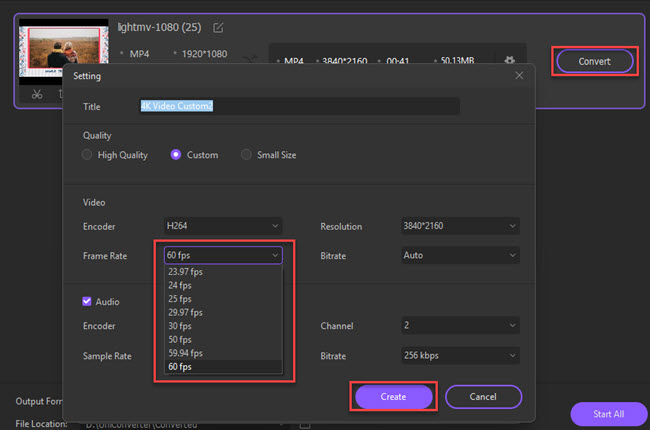Choose 29.97 fps from the frame rate list
This screenshot has width=650, height=430.
(x=223, y=312)
